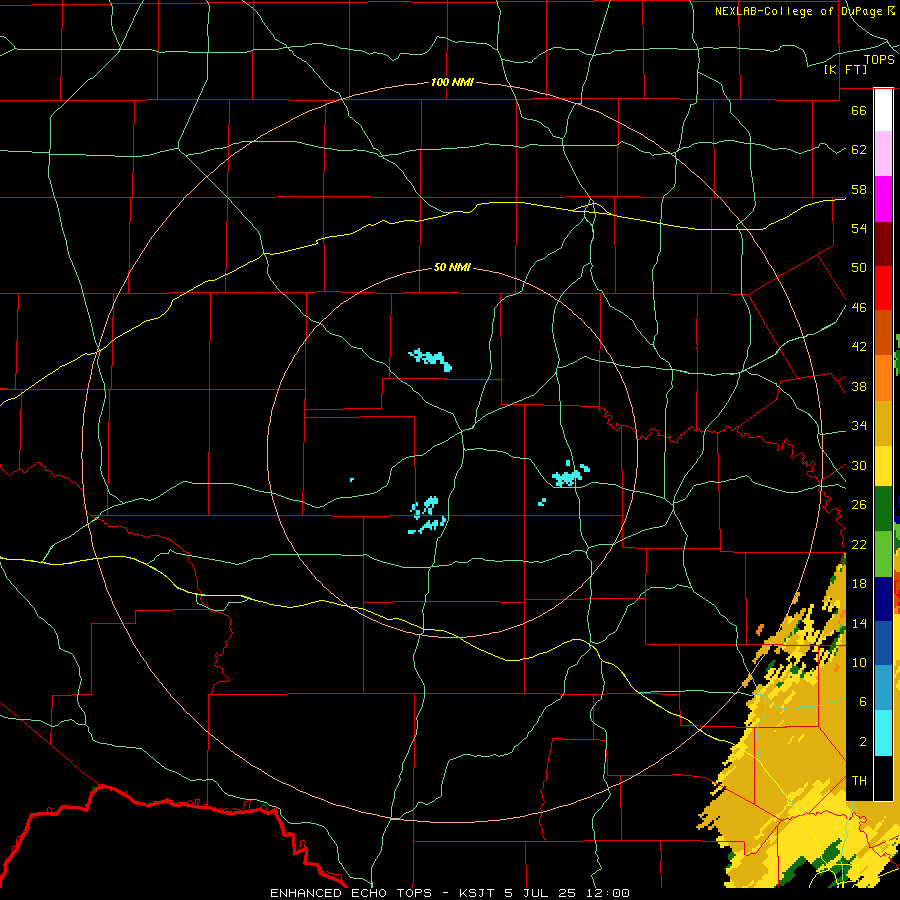
Task: Click the "100 NMI" range ring label
Action: [452, 82]
